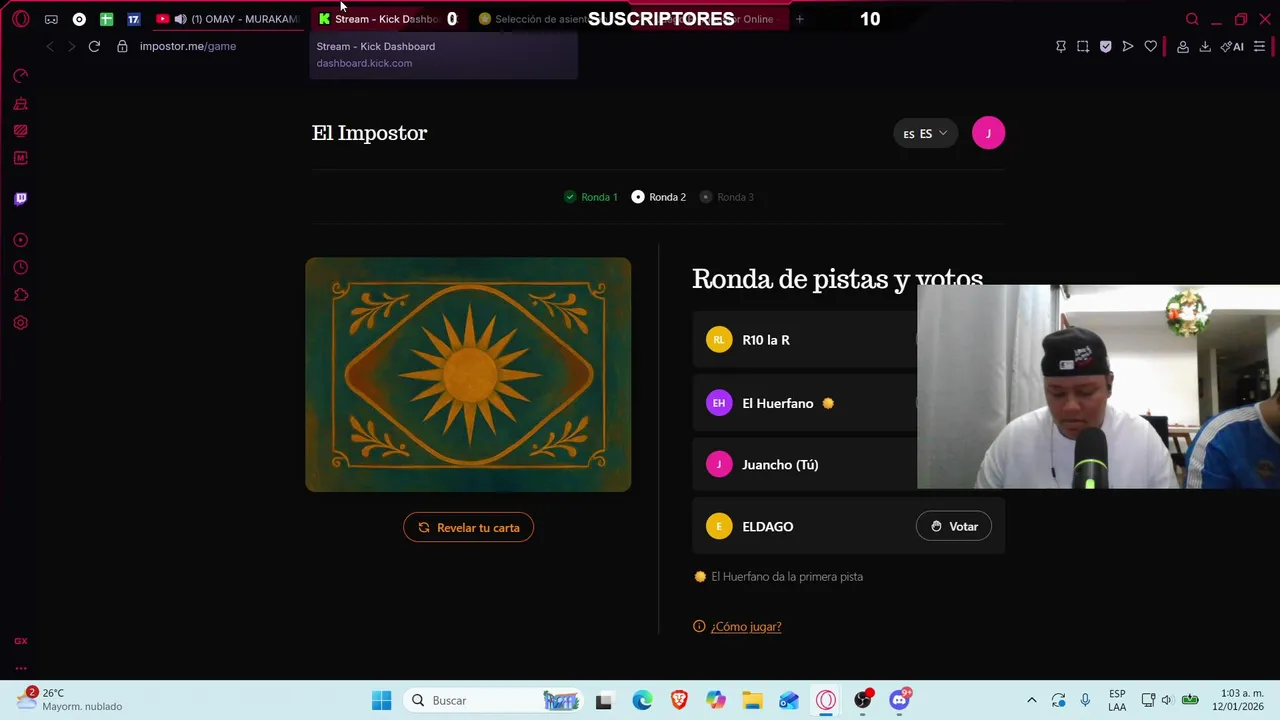Switch to the pinned blue 17 tab

coord(133,19)
